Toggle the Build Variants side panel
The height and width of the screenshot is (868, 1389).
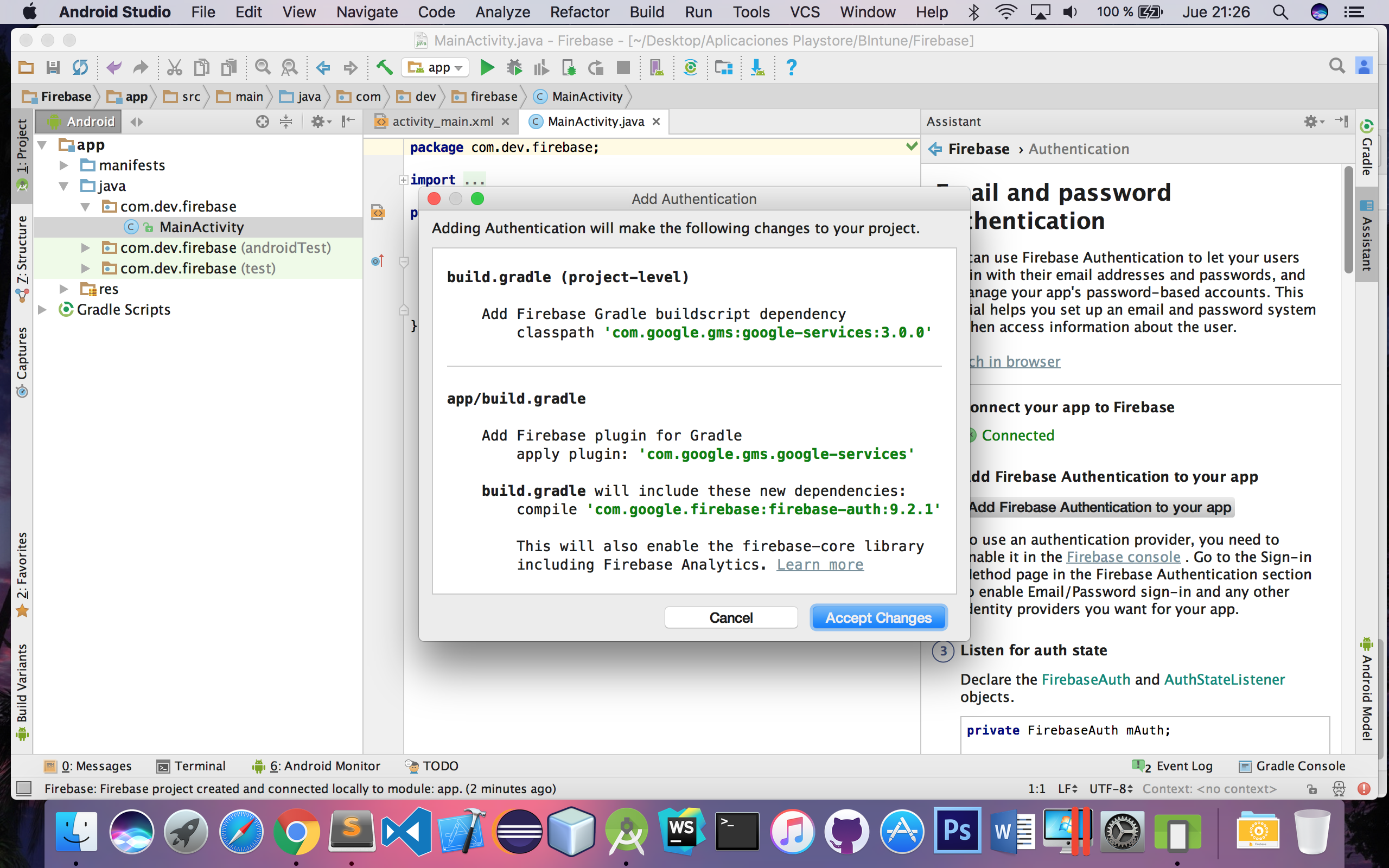point(22,686)
